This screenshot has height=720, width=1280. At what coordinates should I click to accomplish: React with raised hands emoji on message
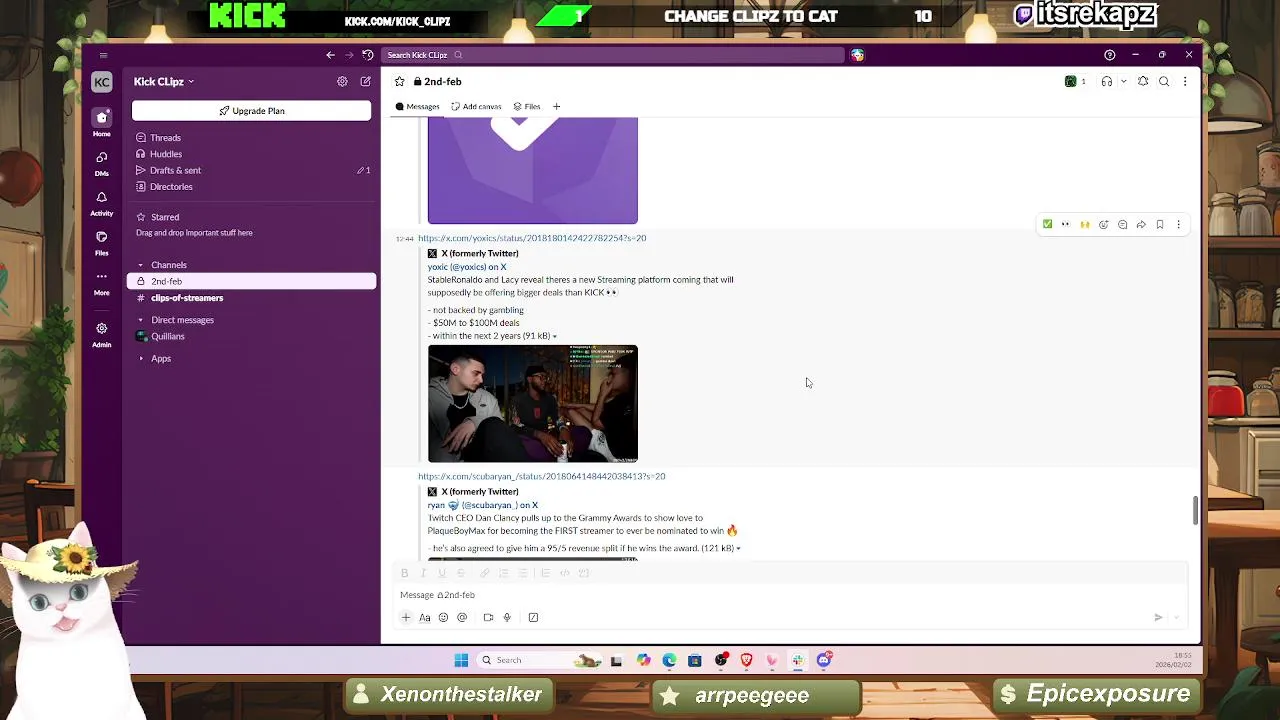pos(1084,225)
